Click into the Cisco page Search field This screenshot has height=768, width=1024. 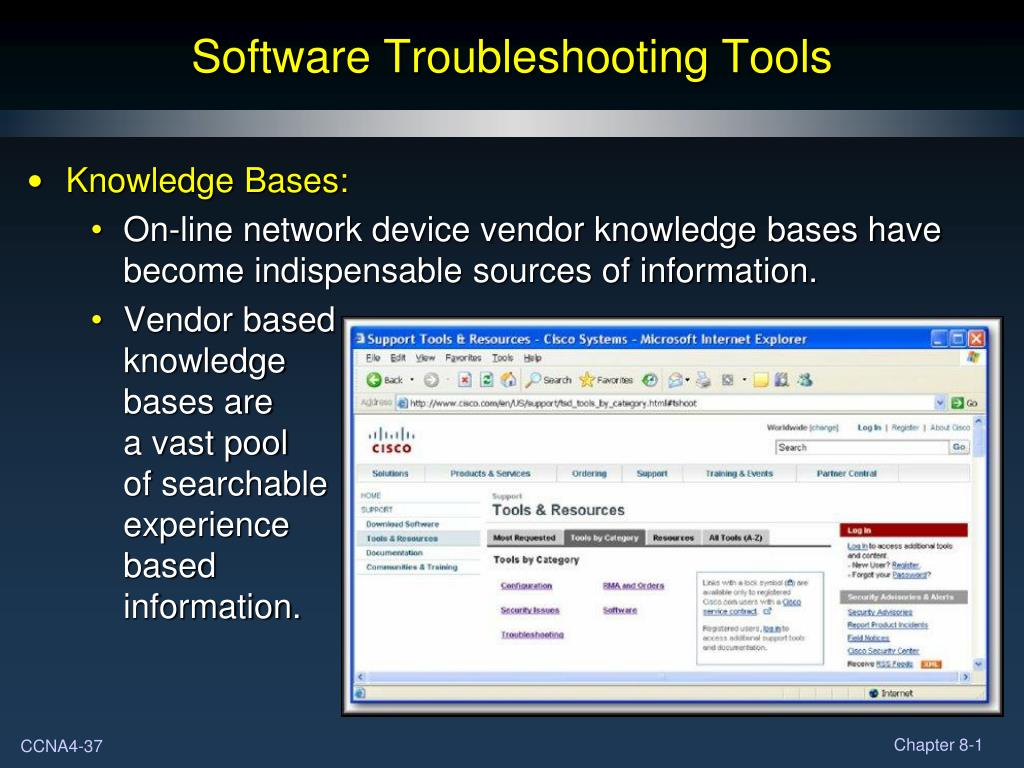[x=861, y=447]
